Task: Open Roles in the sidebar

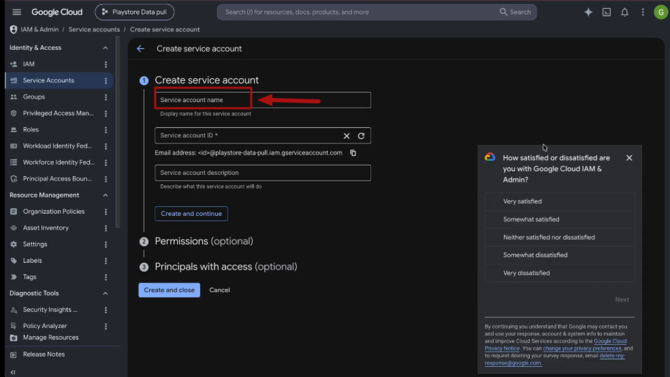Action: coord(31,130)
